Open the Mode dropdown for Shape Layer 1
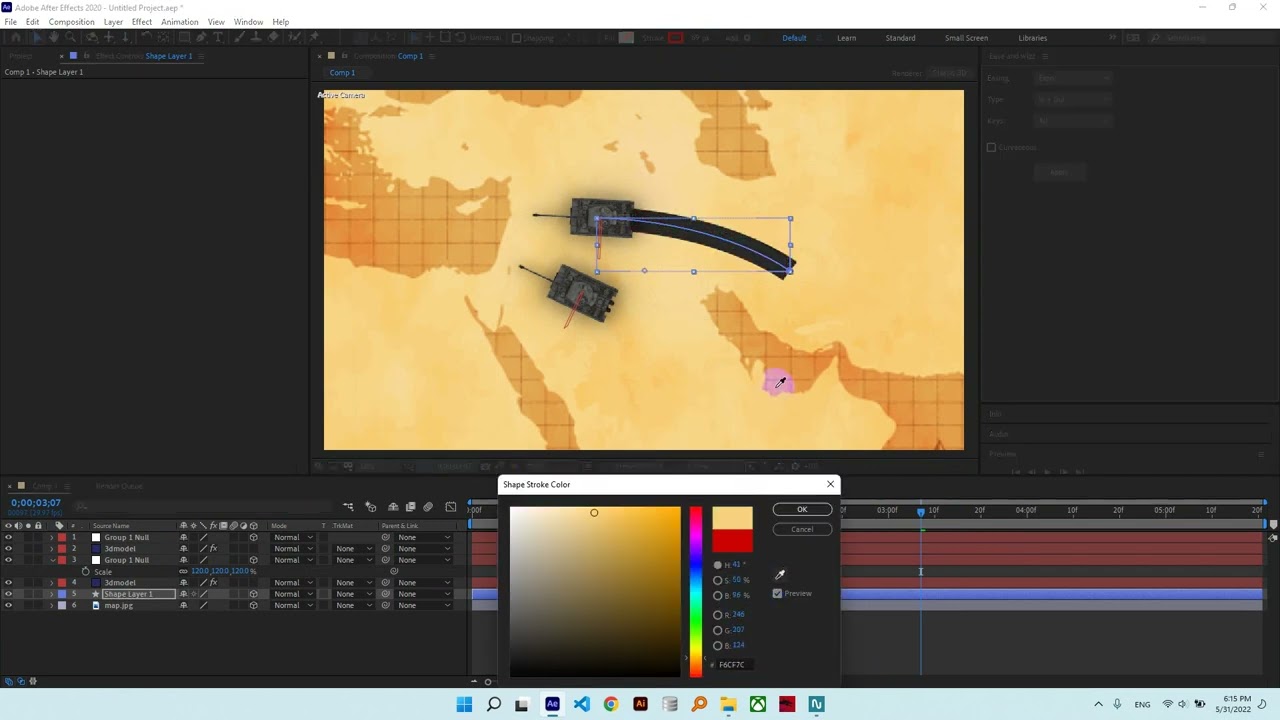 (294, 594)
